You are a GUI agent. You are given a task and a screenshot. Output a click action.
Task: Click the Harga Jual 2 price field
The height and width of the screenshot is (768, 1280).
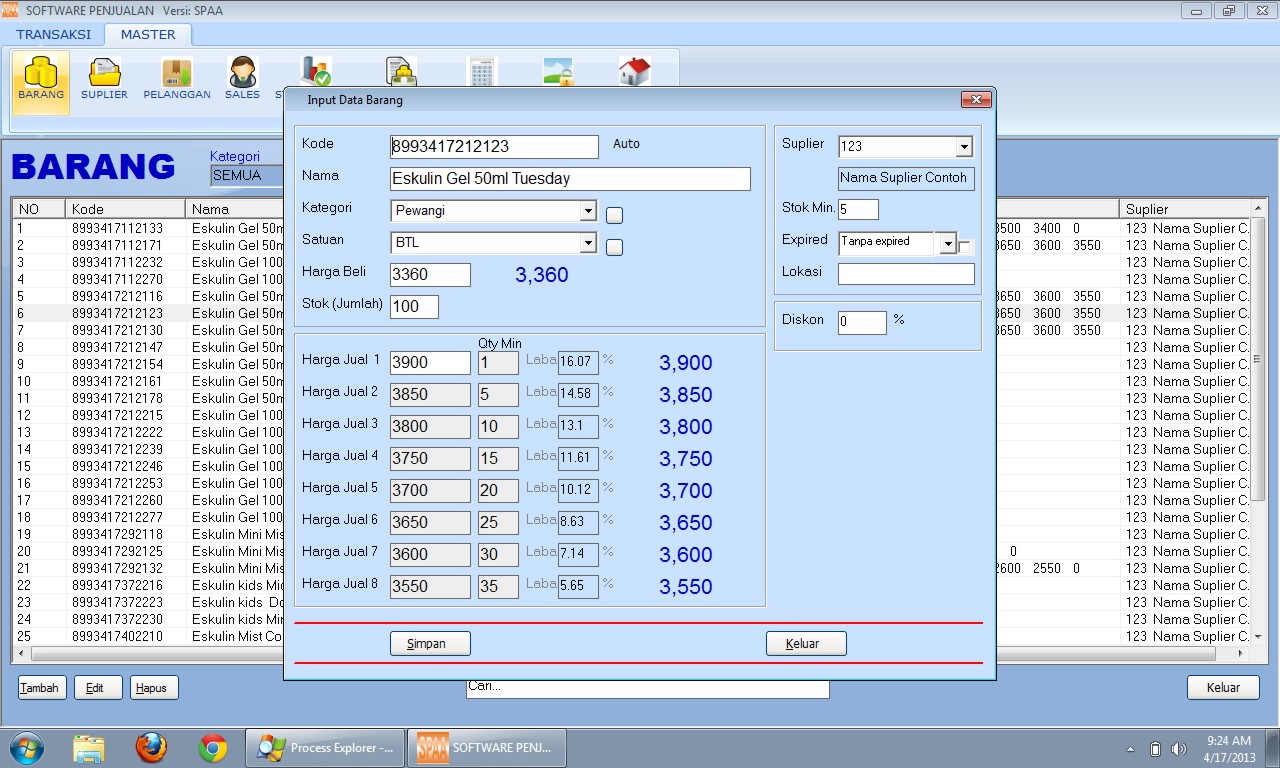coord(430,395)
